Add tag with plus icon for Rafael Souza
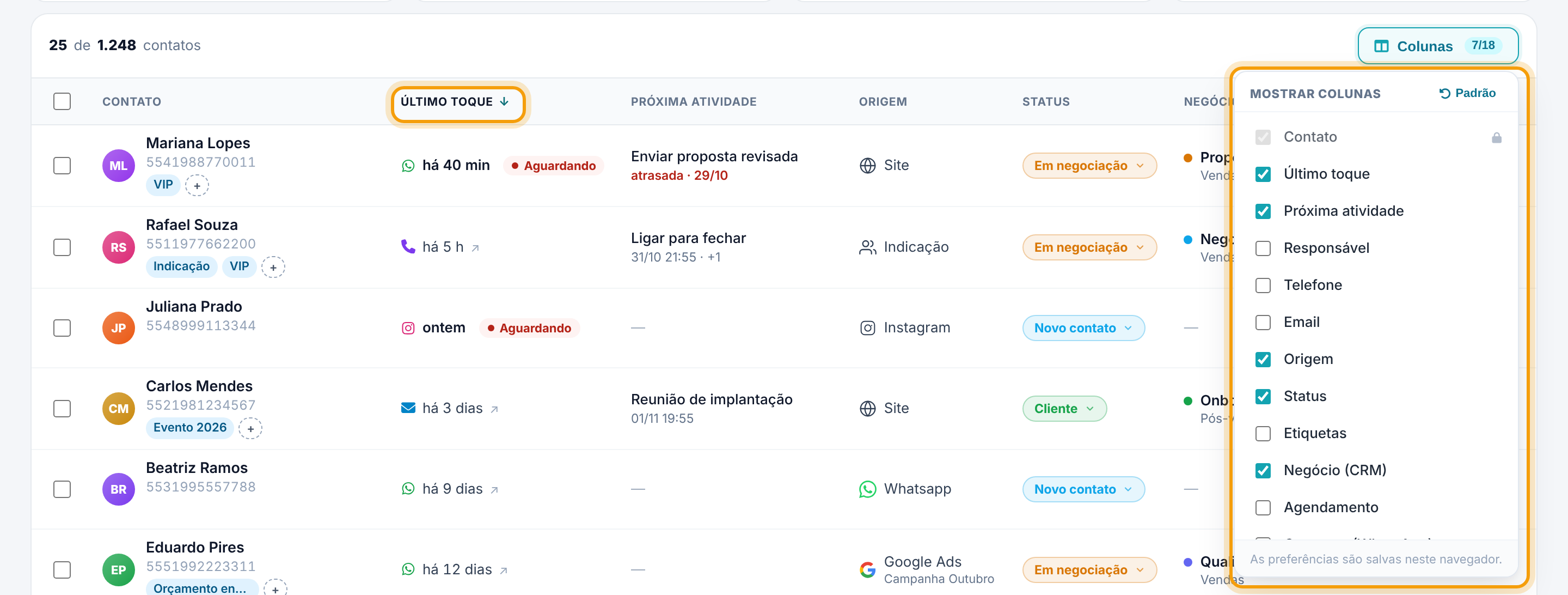The height and width of the screenshot is (595, 1568). [x=273, y=267]
